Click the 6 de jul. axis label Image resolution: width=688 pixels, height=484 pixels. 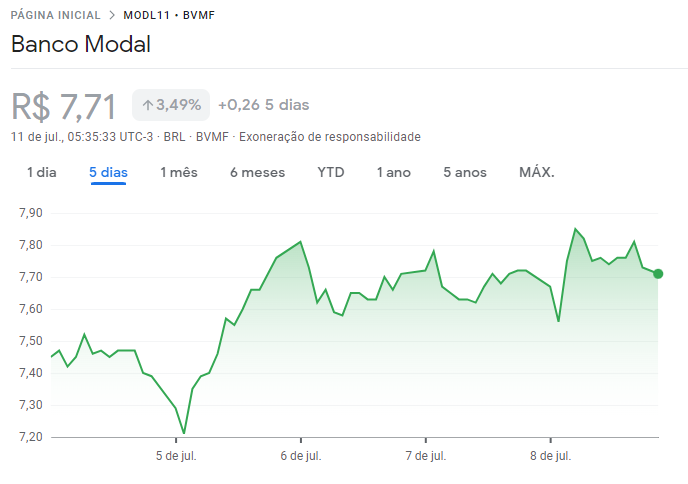(x=301, y=456)
